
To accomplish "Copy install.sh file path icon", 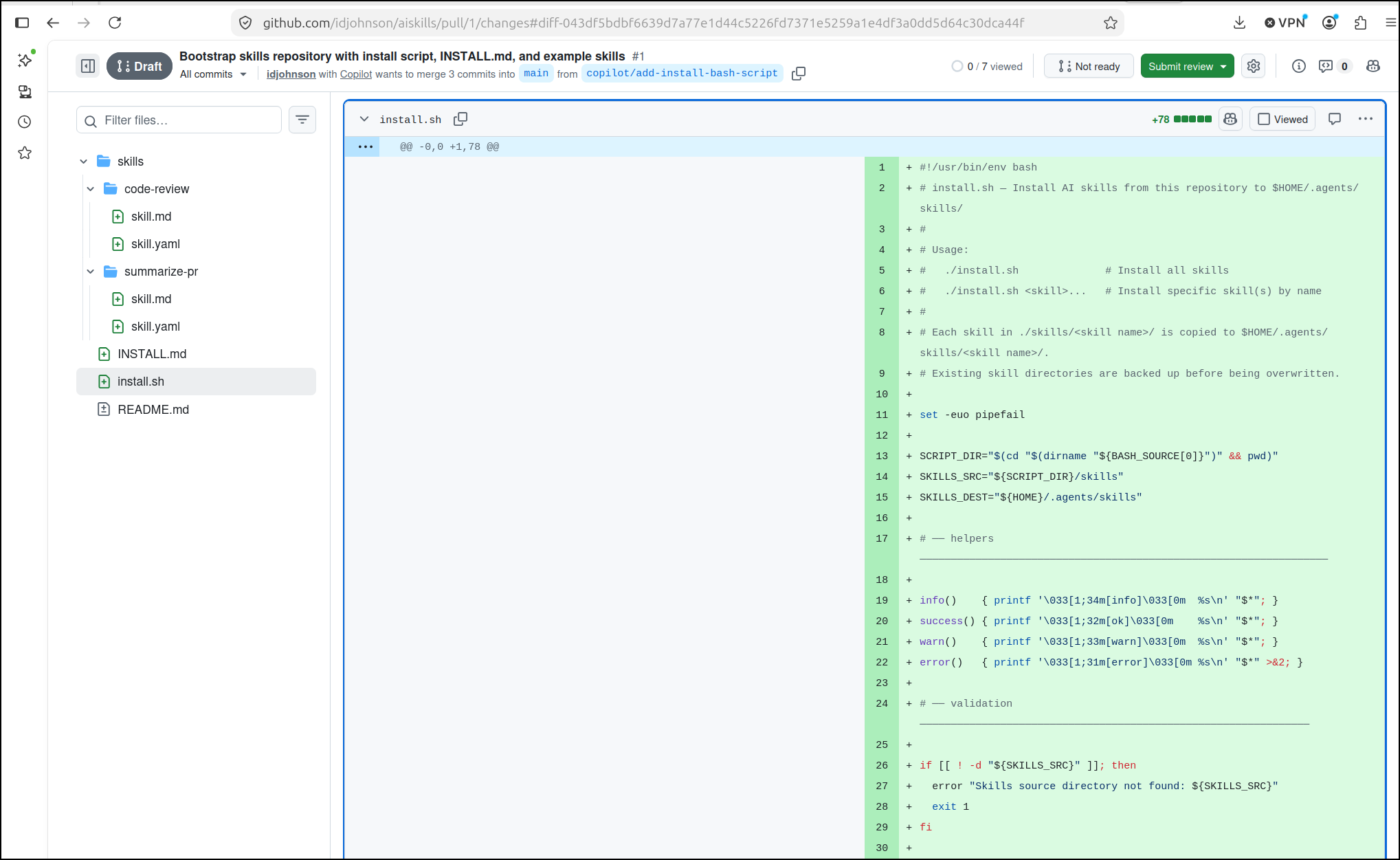I will pyautogui.click(x=460, y=119).
